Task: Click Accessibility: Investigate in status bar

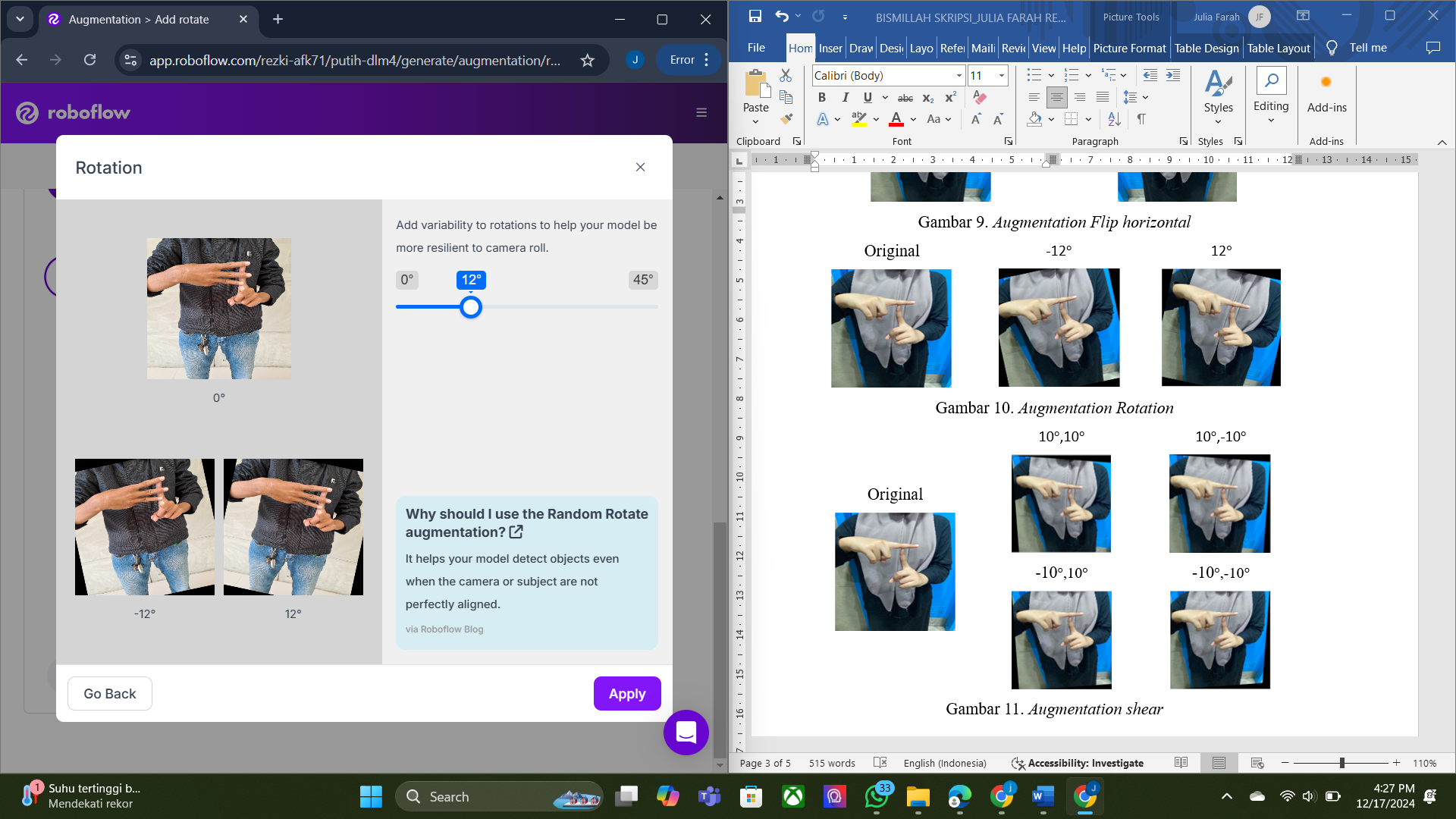Action: (x=1078, y=763)
